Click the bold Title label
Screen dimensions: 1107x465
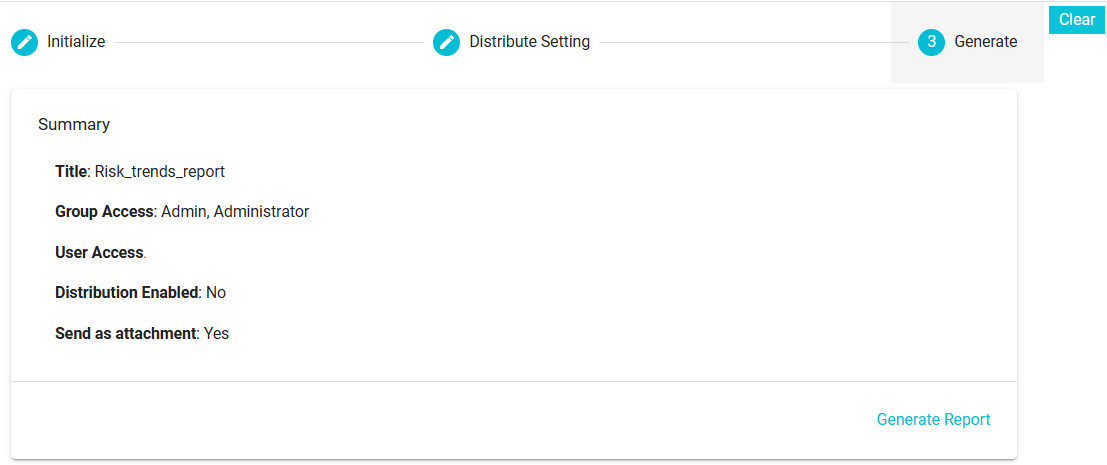(71, 171)
